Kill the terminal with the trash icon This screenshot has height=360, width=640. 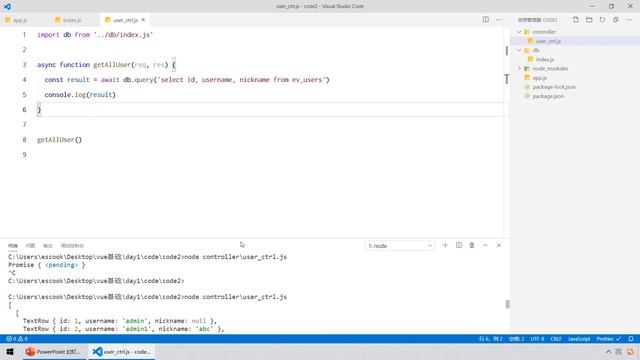click(x=472, y=245)
